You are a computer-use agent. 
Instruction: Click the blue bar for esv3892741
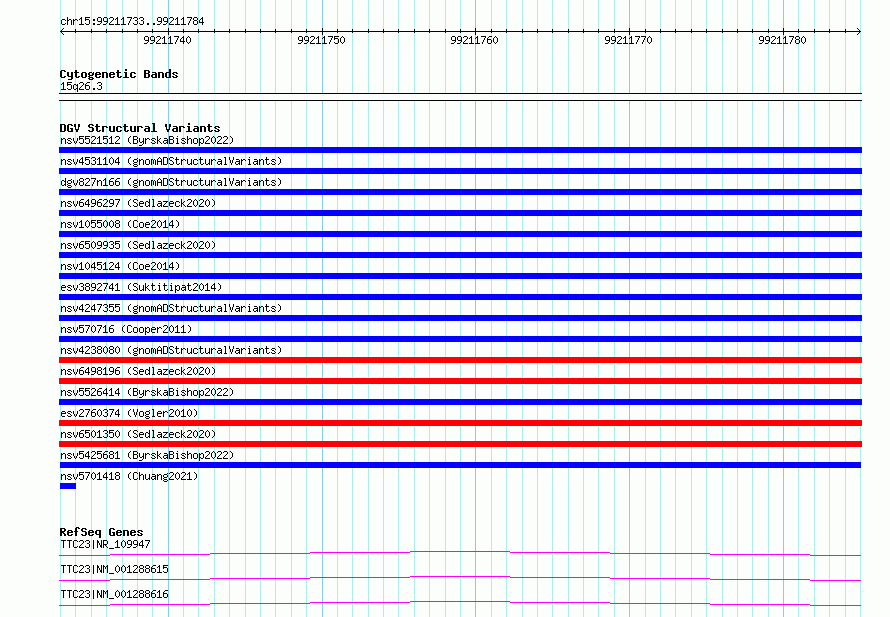point(460,297)
